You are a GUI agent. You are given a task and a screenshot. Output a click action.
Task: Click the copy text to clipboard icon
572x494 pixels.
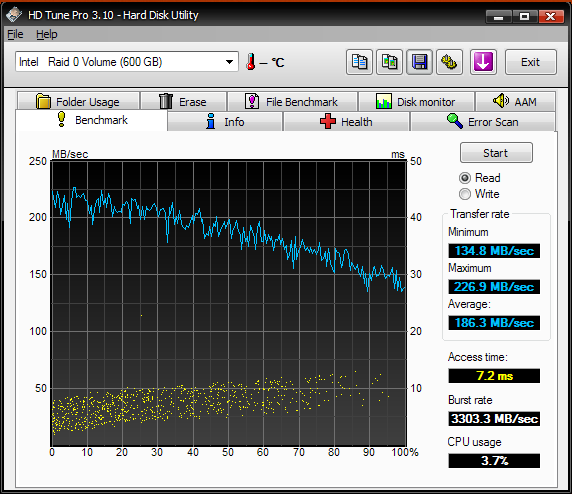pos(359,62)
